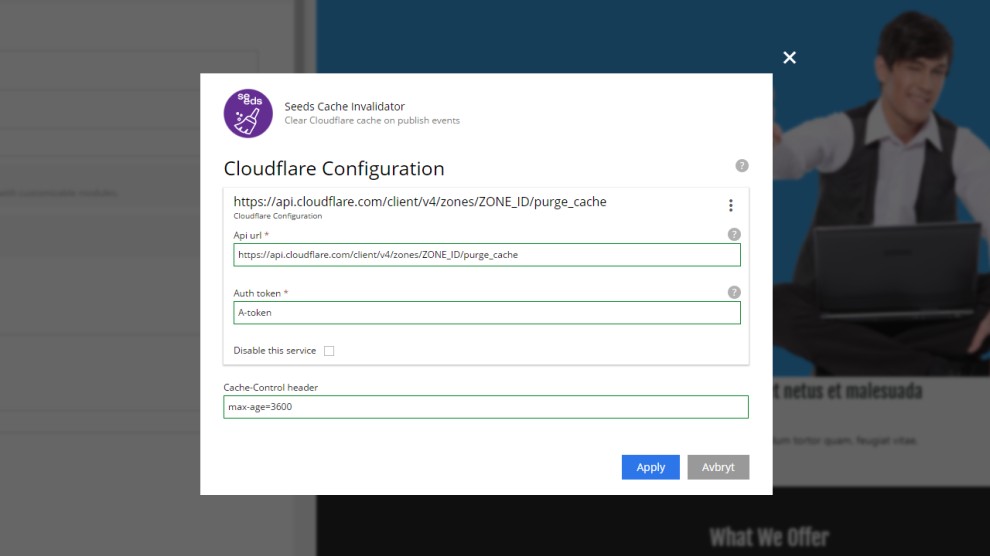Click the Disable this service label
The width and height of the screenshot is (990, 556).
pos(275,351)
